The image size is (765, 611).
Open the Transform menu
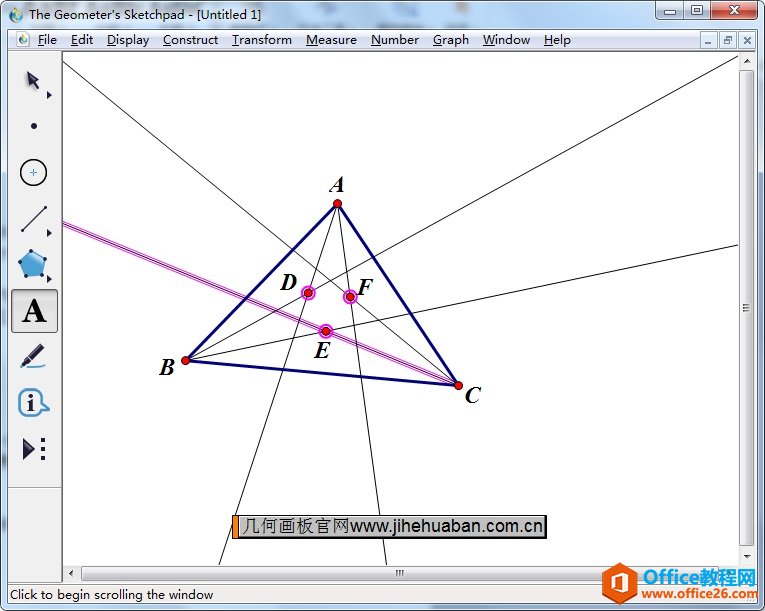[262, 40]
